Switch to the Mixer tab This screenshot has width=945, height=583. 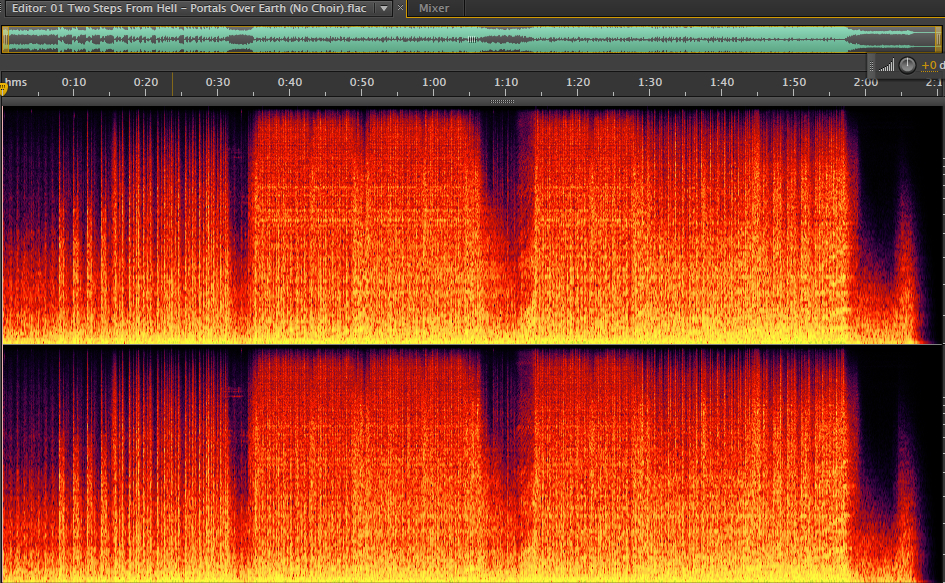tap(434, 8)
